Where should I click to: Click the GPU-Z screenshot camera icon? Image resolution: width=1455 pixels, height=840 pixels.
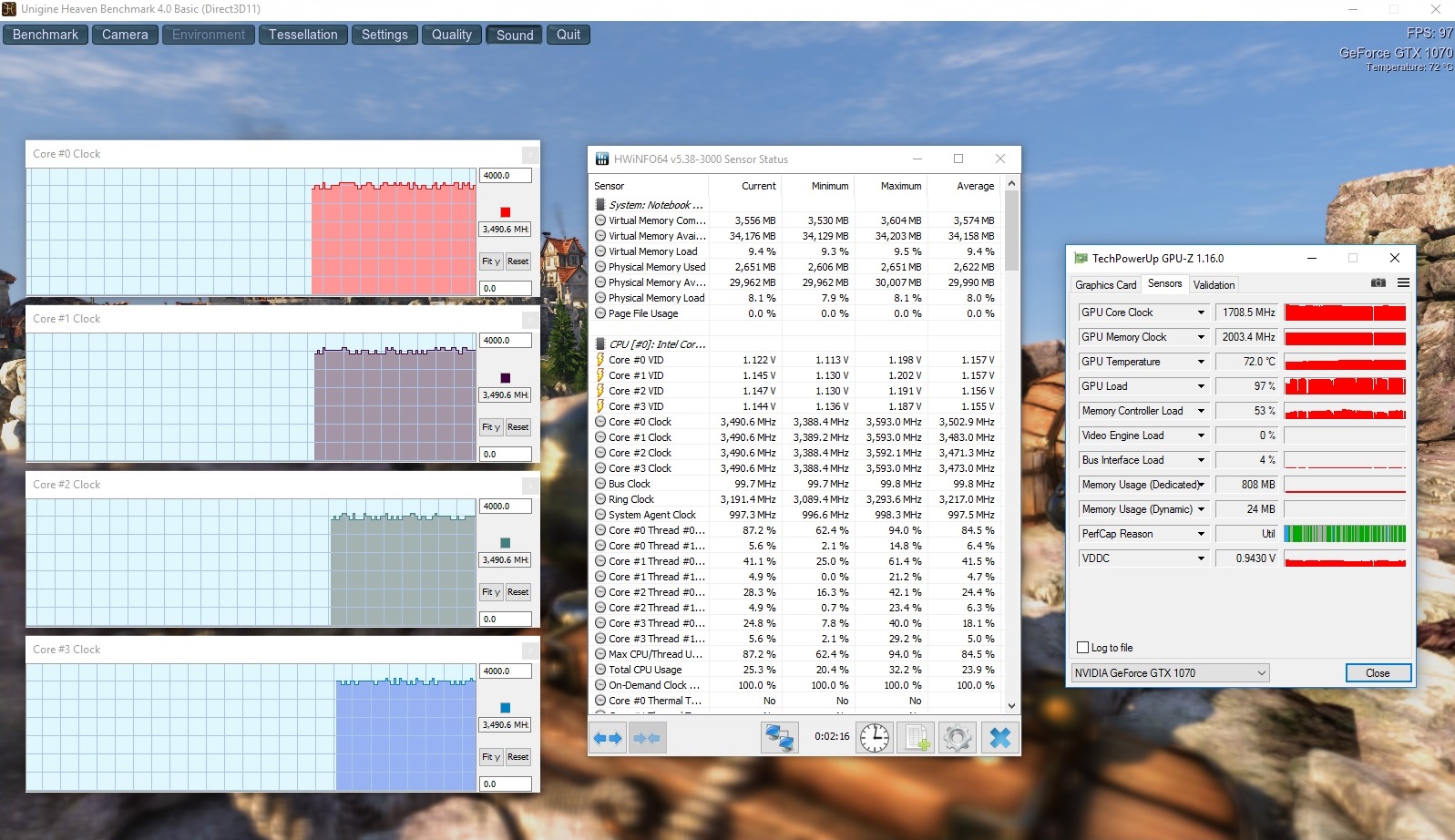(x=1378, y=283)
